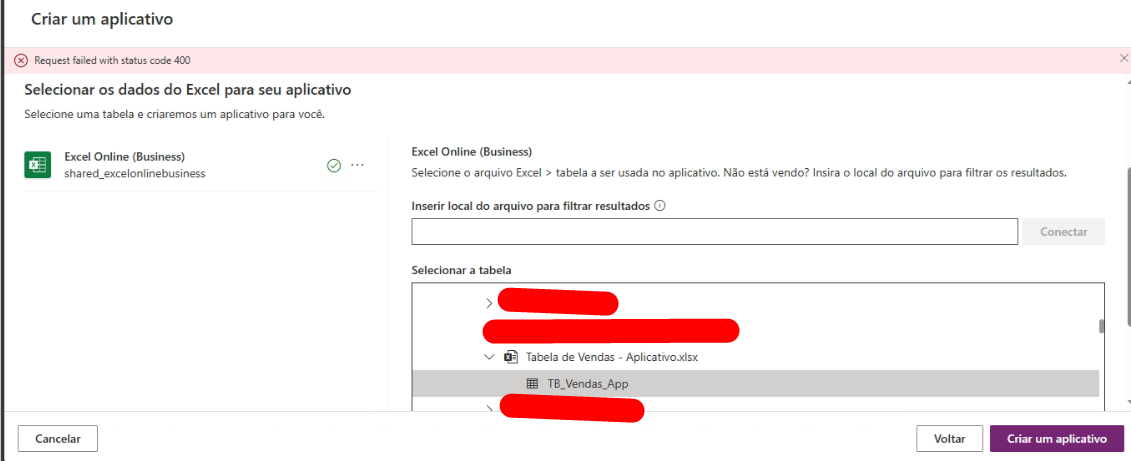Screen dimensions: 1131x461
Task: Click the Excel file icon for Tabela de Vendas
Action: click(511, 357)
